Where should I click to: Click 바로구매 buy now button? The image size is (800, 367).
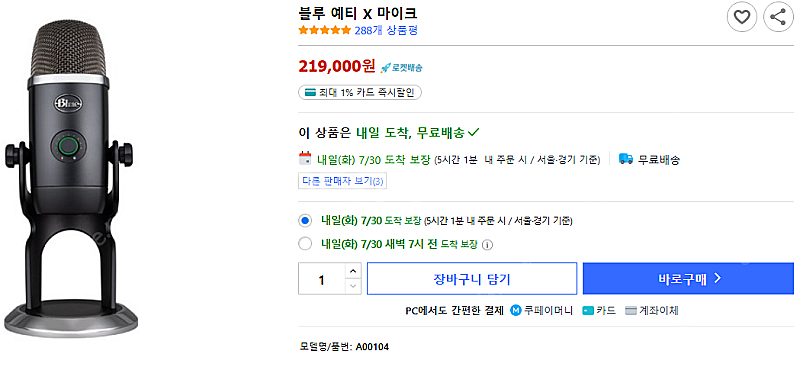coord(688,279)
